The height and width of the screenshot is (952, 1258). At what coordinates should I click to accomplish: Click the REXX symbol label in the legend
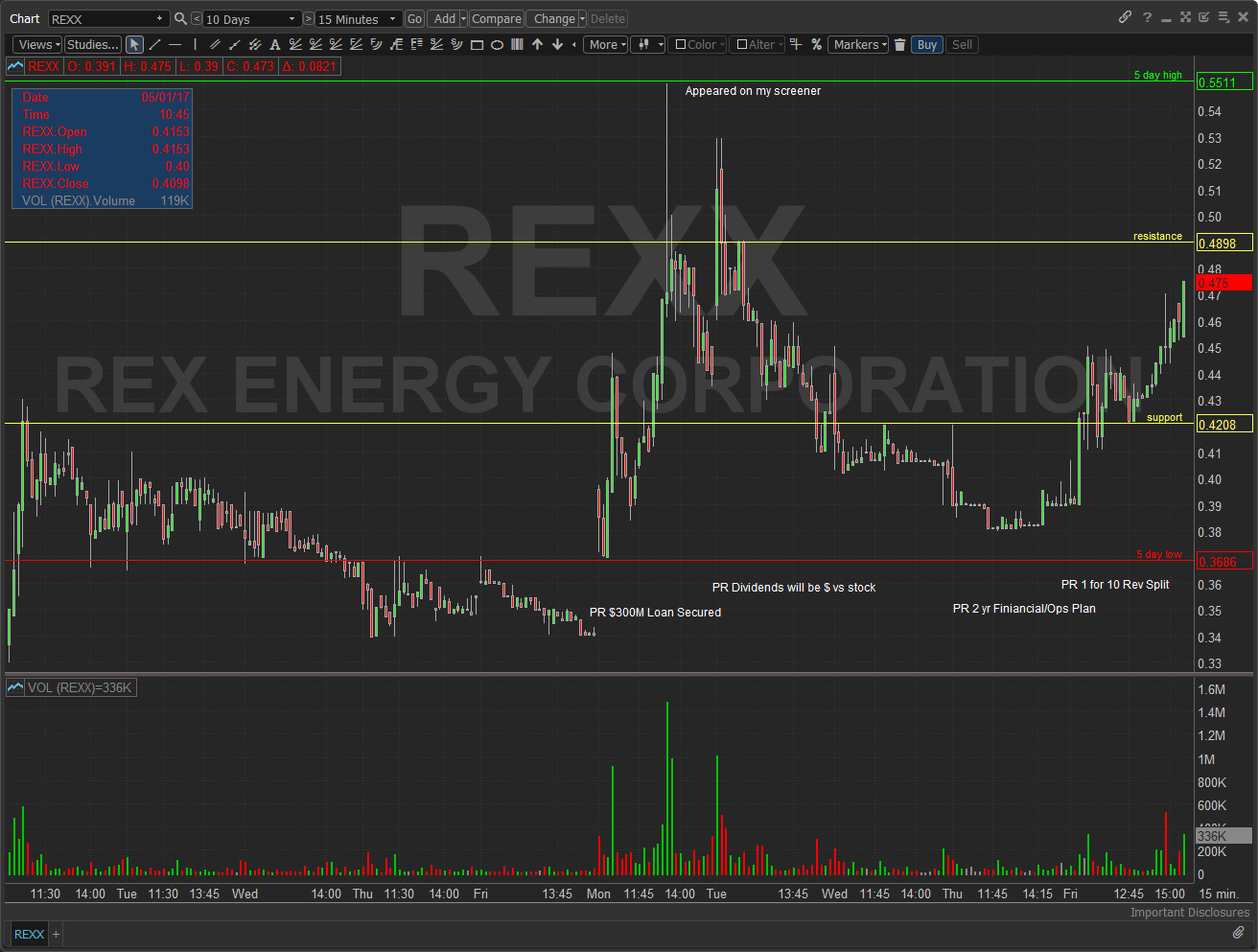click(44, 66)
